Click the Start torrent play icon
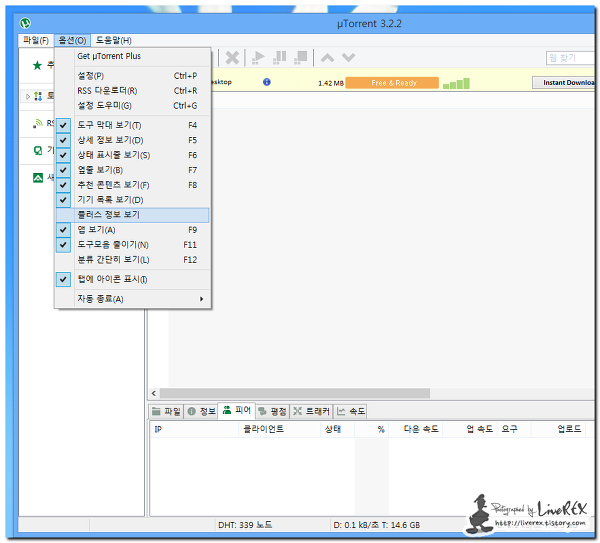Viewport: 600px width, 543px height. [258, 57]
